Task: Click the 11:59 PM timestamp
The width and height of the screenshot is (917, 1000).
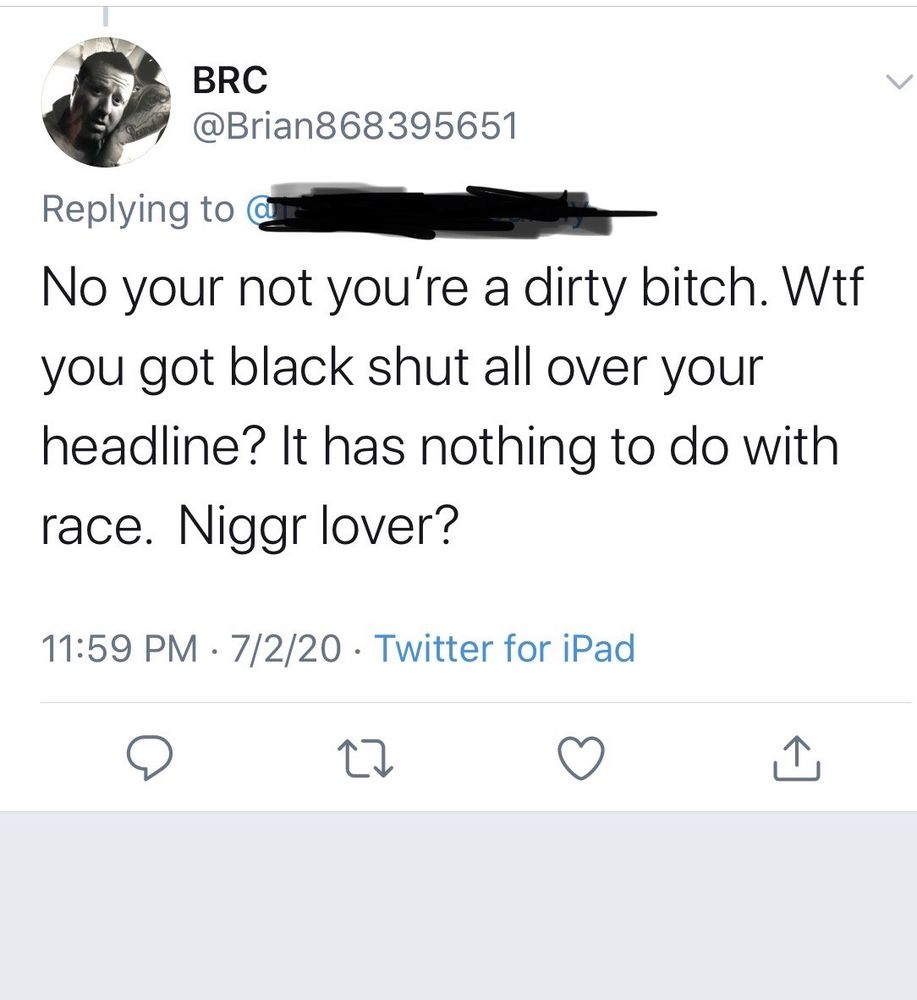Action: [120, 649]
